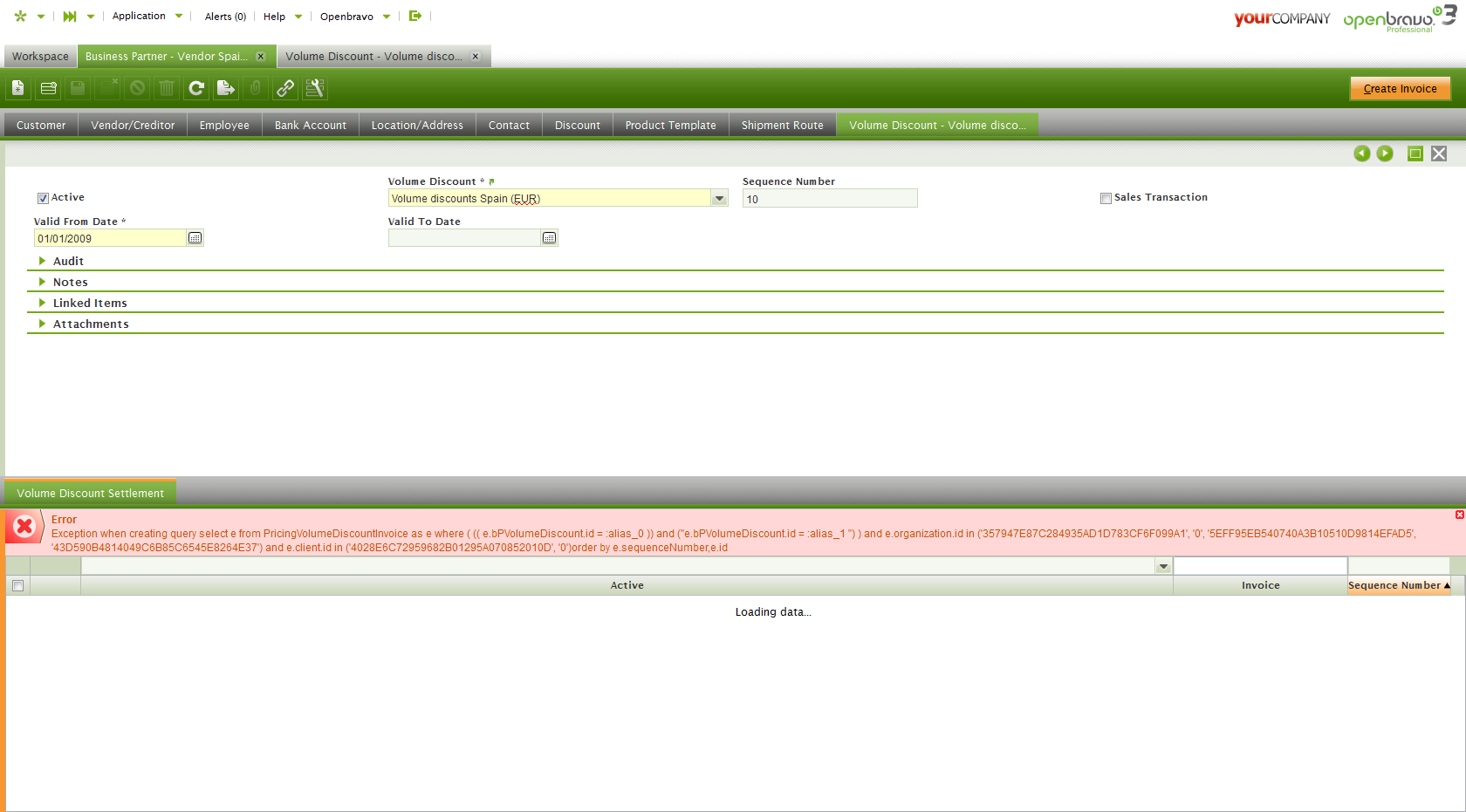This screenshot has height=812, width=1466.
Task: Open the quick launch dropdown arrow
Action: [x=91, y=16]
